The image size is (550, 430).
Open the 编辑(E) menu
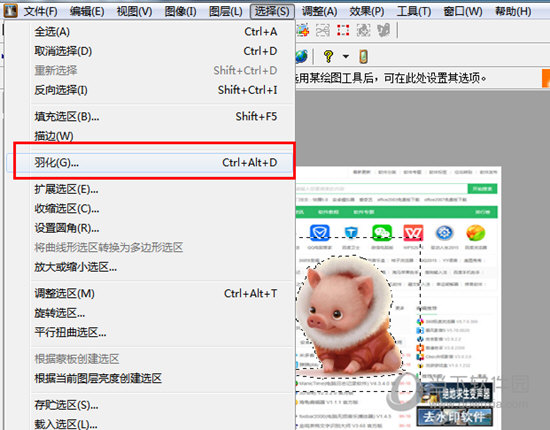pos(87,12)
